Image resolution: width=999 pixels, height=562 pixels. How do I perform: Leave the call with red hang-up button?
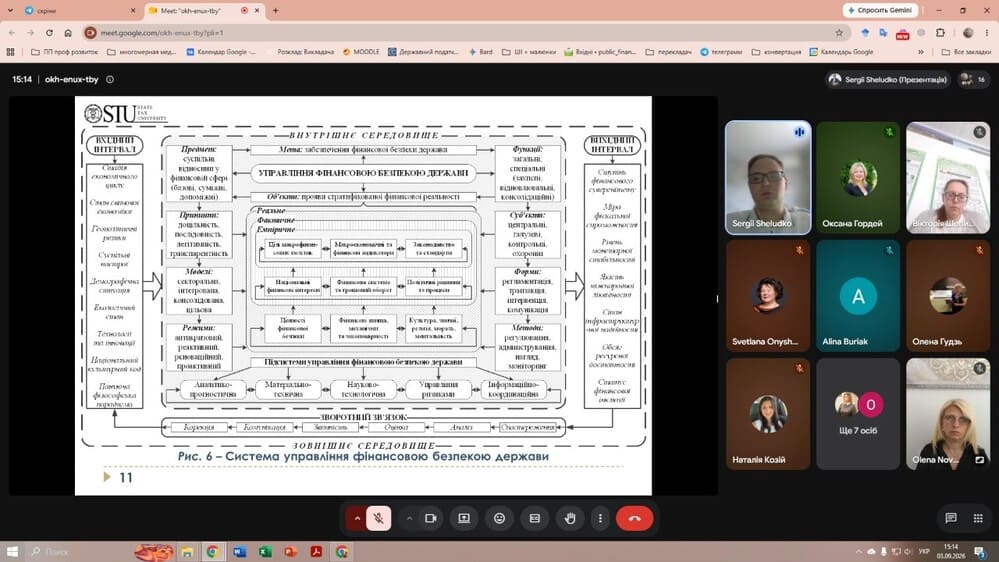tap(635, 518)
